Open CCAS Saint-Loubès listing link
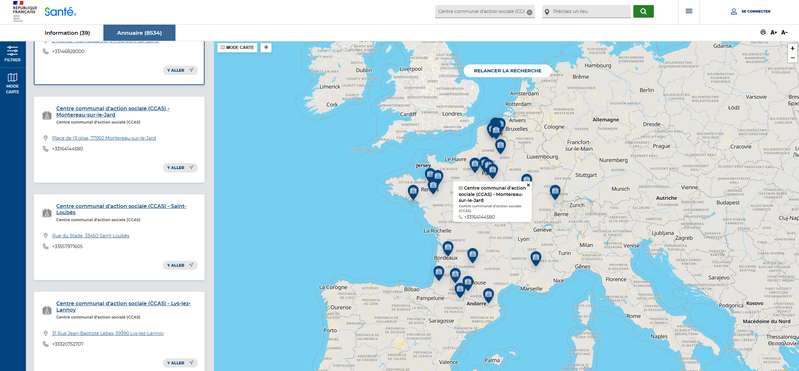This screenshot has width=799, height=371. 121,209
